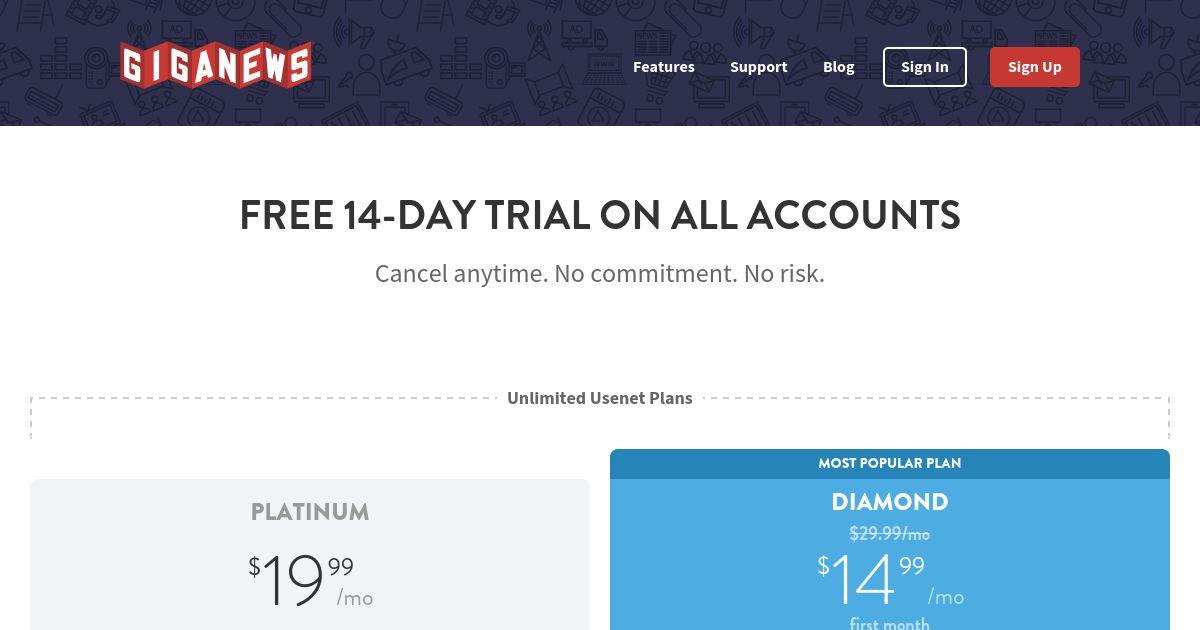
Task: Open the Features menu item
Action: coord(663,67)
